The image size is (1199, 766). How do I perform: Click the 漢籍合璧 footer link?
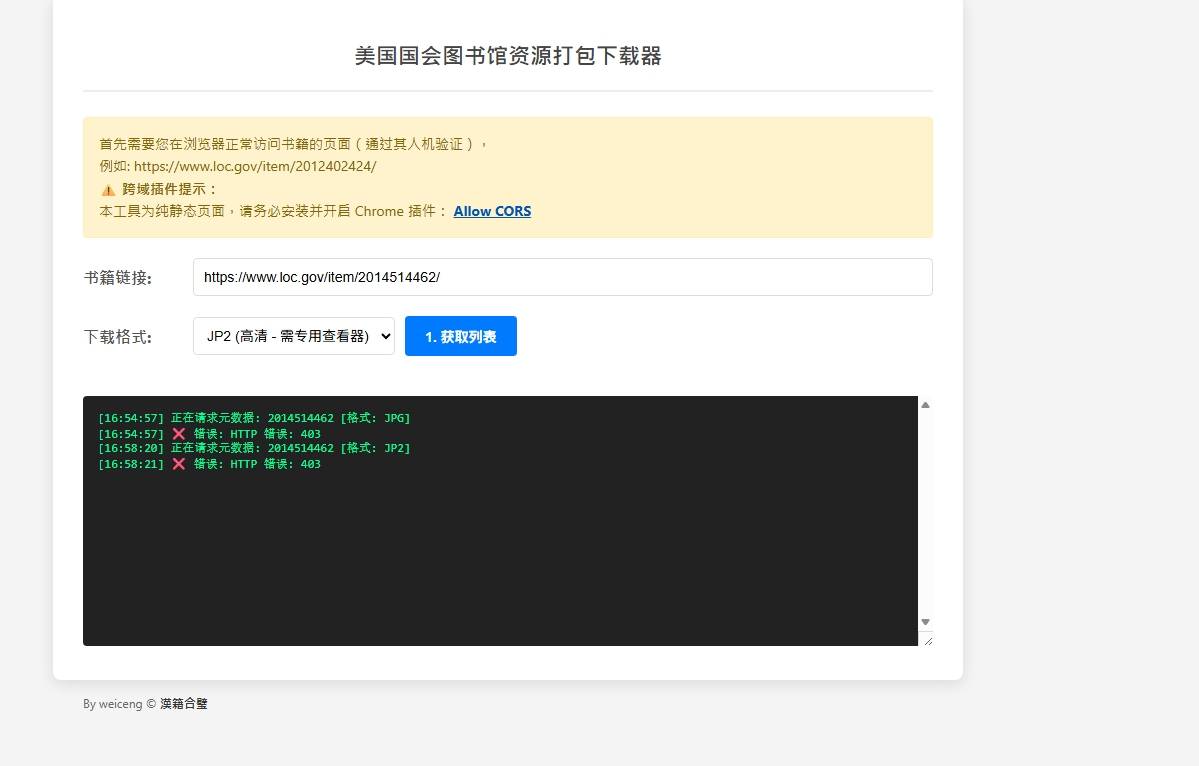point(184,703)
